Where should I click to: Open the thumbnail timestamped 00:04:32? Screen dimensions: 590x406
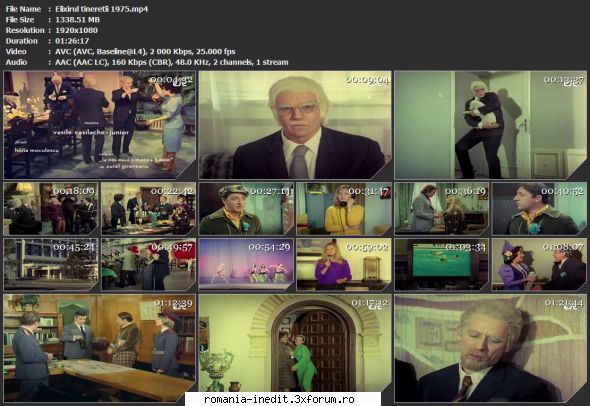100,125
